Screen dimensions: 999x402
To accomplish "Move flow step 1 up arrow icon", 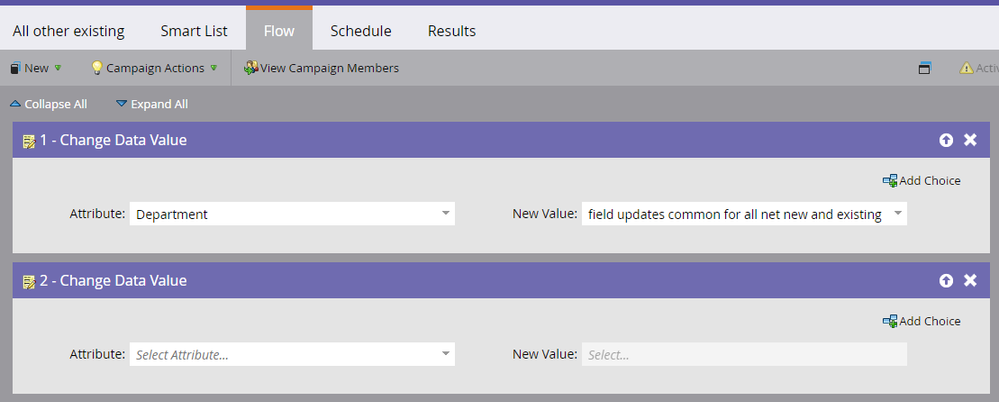I will [946, 140].
